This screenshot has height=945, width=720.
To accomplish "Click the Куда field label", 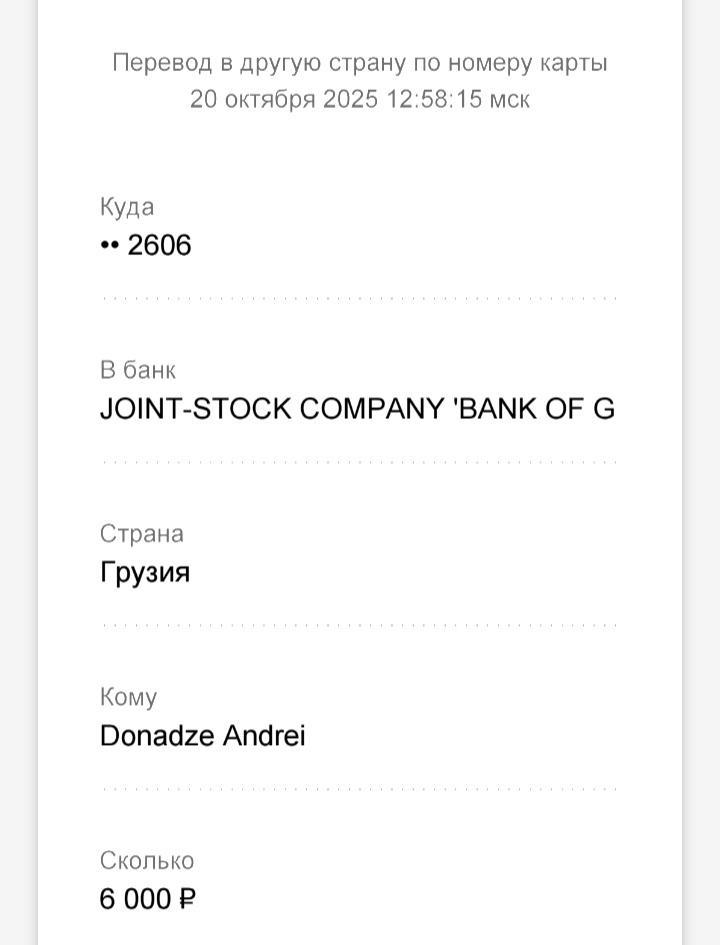I will (x=127, y=207).
